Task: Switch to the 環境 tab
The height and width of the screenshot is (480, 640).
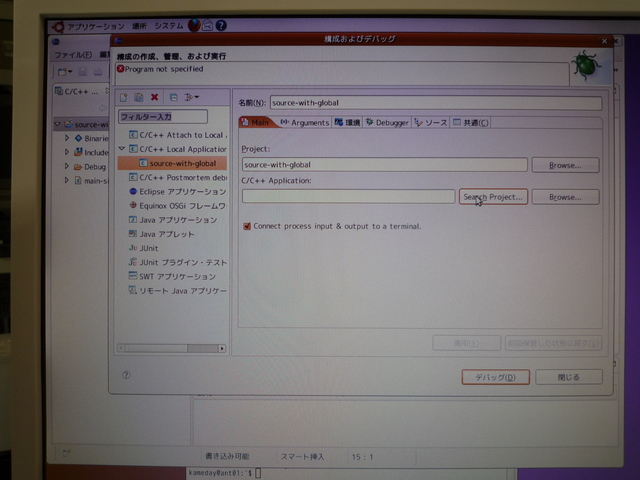Action: click(347, 122)
